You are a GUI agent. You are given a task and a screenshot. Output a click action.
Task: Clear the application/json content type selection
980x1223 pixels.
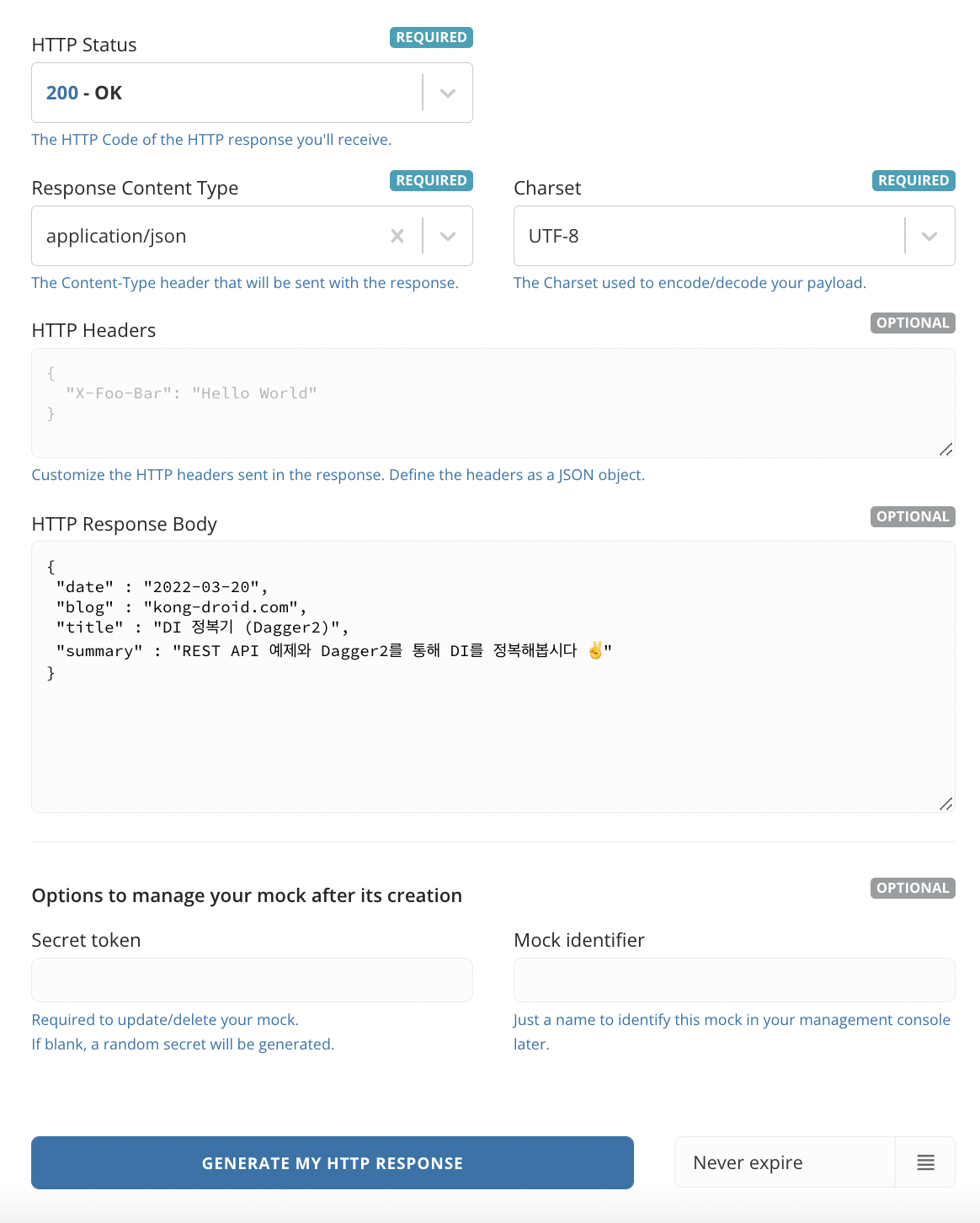click(x=397, y=236)
